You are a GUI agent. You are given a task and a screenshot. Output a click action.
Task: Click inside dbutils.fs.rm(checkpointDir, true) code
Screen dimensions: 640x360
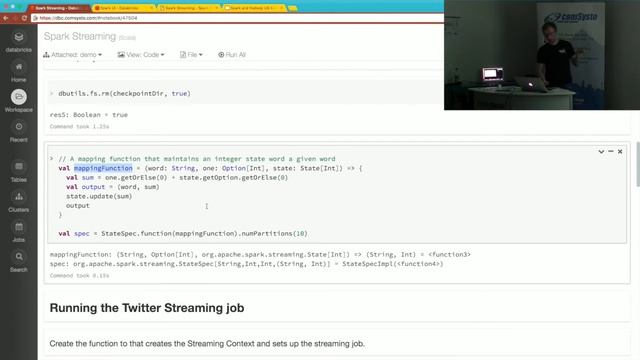click(124, 93)
